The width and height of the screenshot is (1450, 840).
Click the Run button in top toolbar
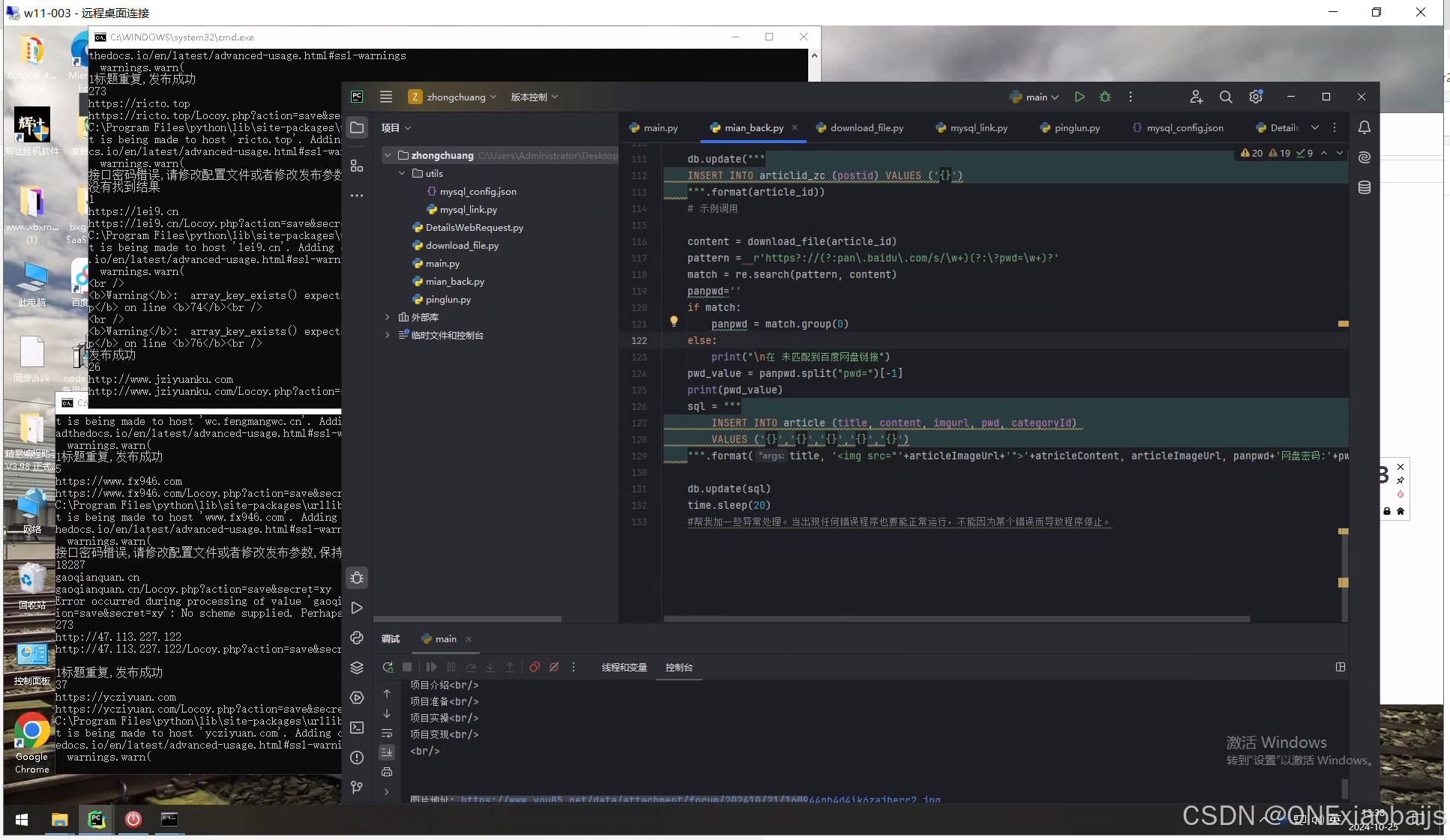coord(1079,97)
